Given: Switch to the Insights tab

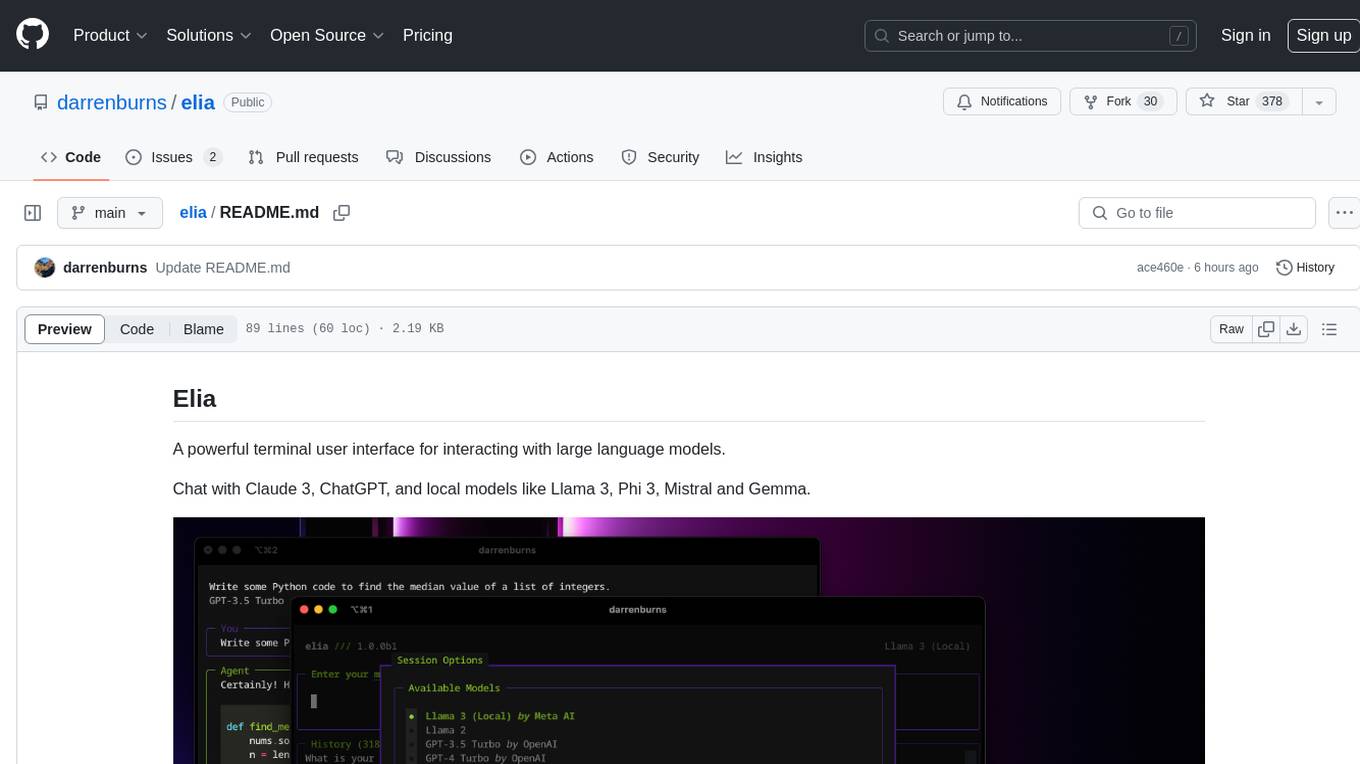Looking at the screenshot, I should tap(764, 157).
